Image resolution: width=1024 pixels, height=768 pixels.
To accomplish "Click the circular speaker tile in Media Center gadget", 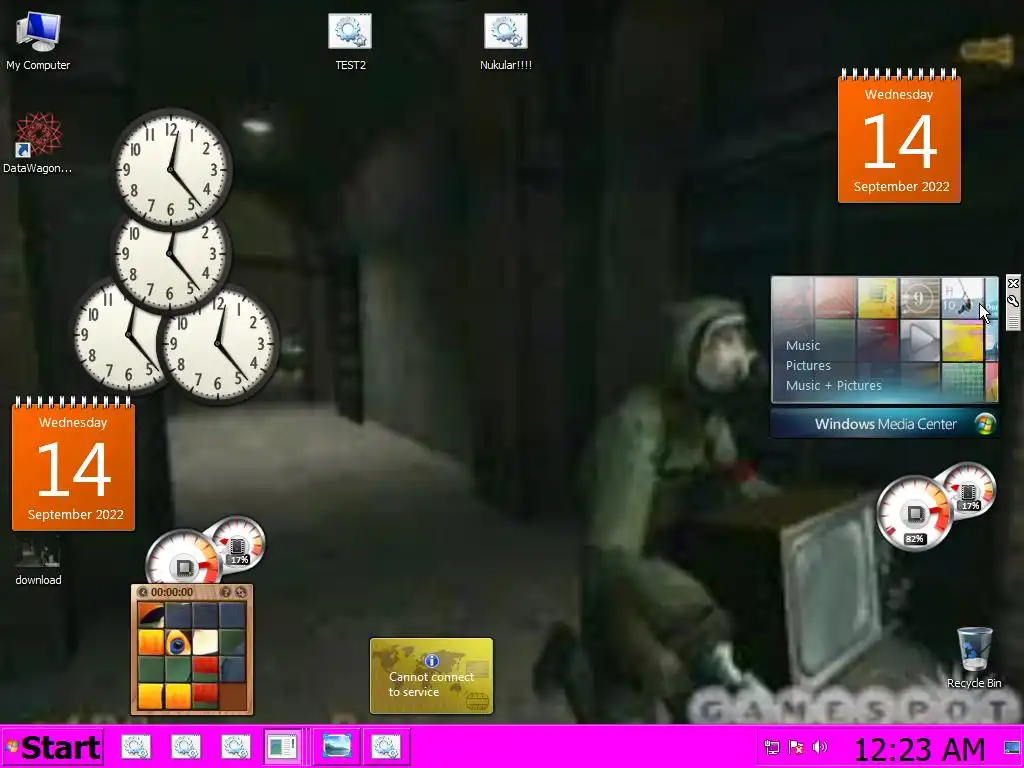I will [x=920, y=298].
